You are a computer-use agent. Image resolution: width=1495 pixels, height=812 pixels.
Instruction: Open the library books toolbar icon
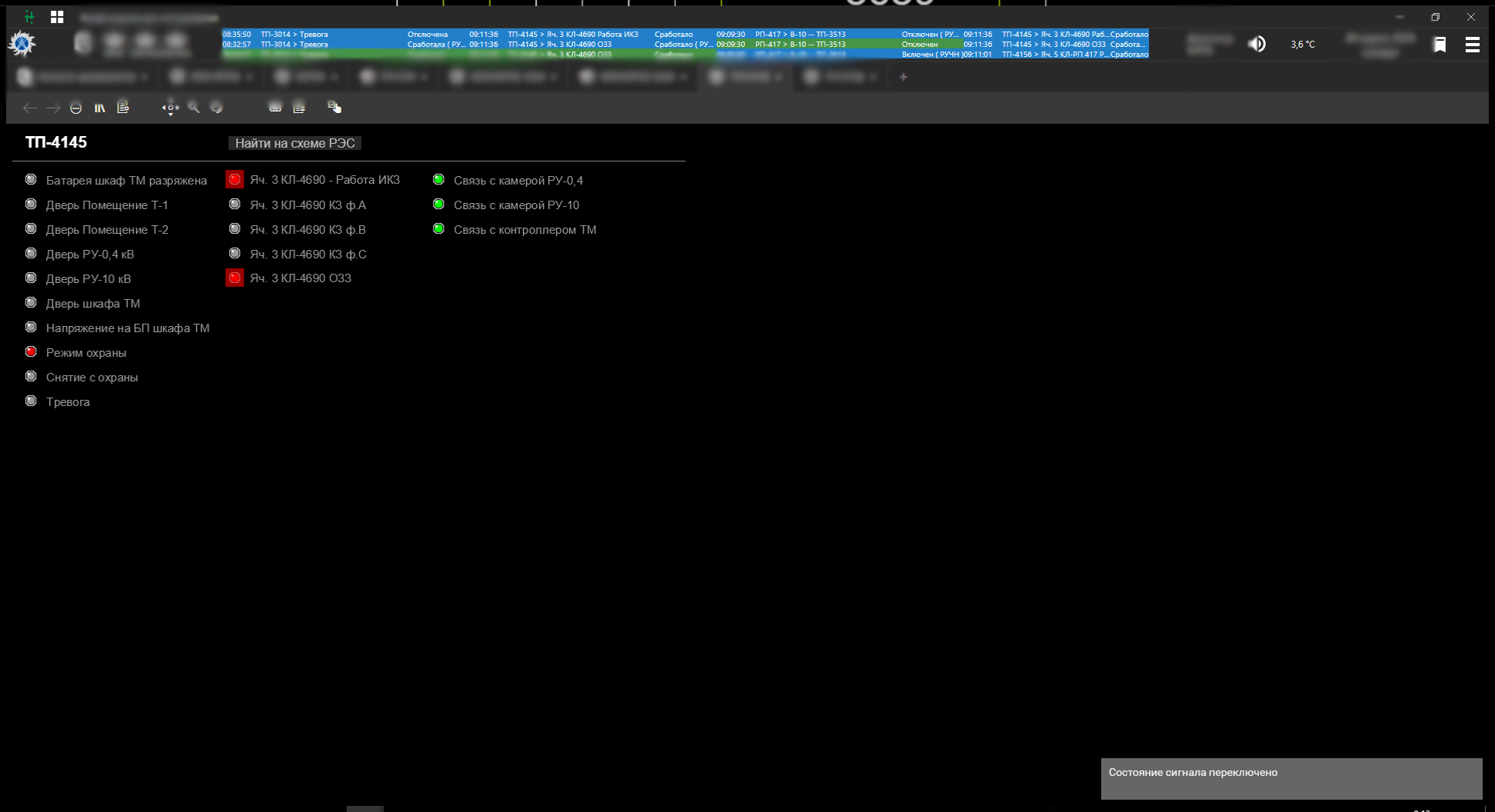point(99,108)
